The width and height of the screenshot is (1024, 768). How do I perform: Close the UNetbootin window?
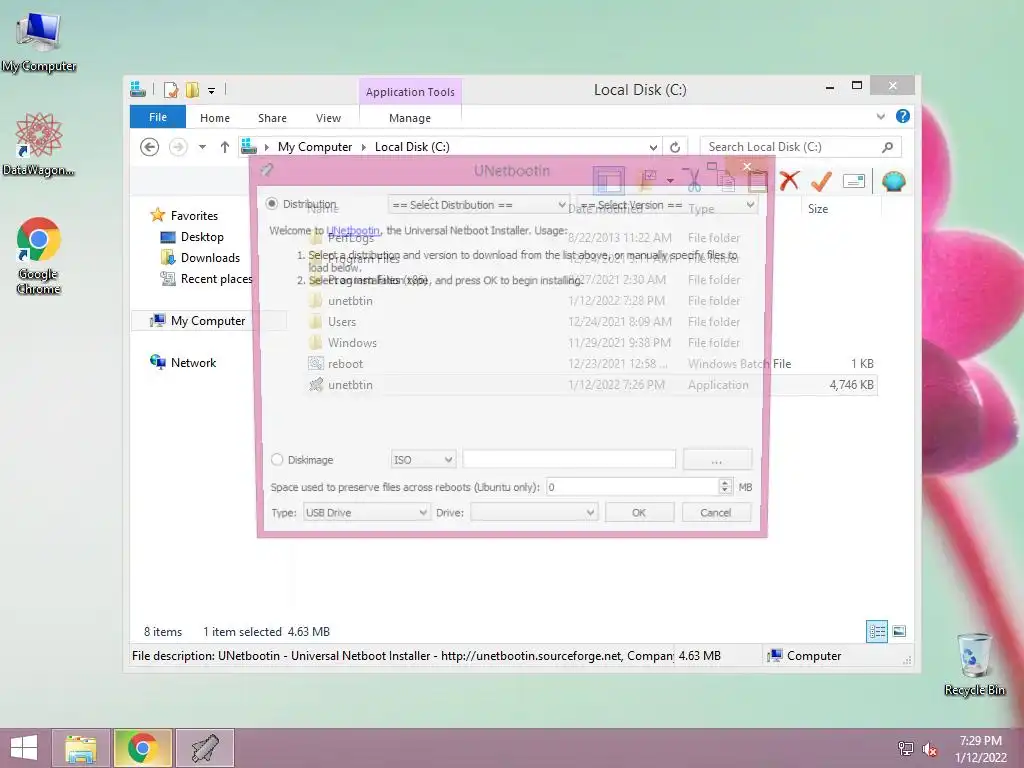[x=747, y=167]
